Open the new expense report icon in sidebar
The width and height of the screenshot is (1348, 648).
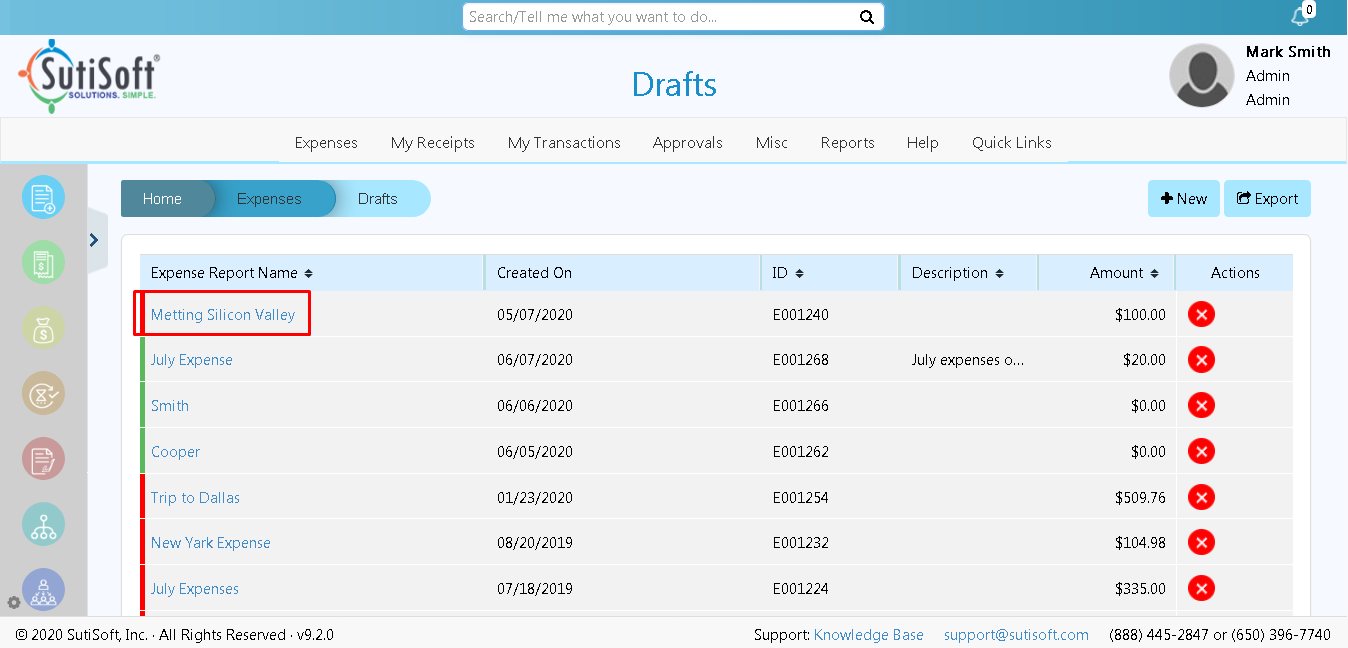pyautogui.click(x=43, y=197)
